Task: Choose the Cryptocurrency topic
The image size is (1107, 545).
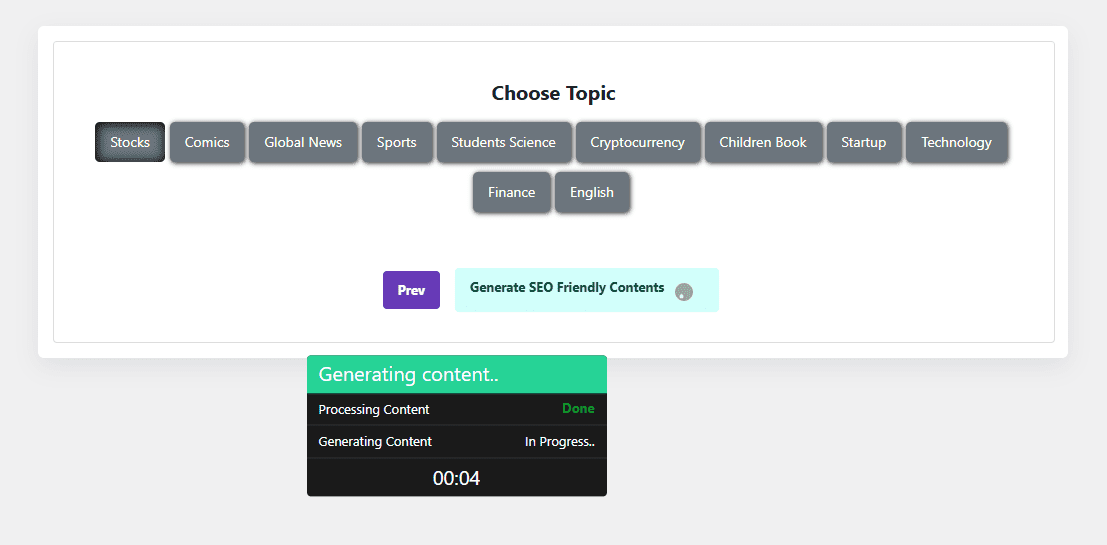Action: tap(638, 142)
